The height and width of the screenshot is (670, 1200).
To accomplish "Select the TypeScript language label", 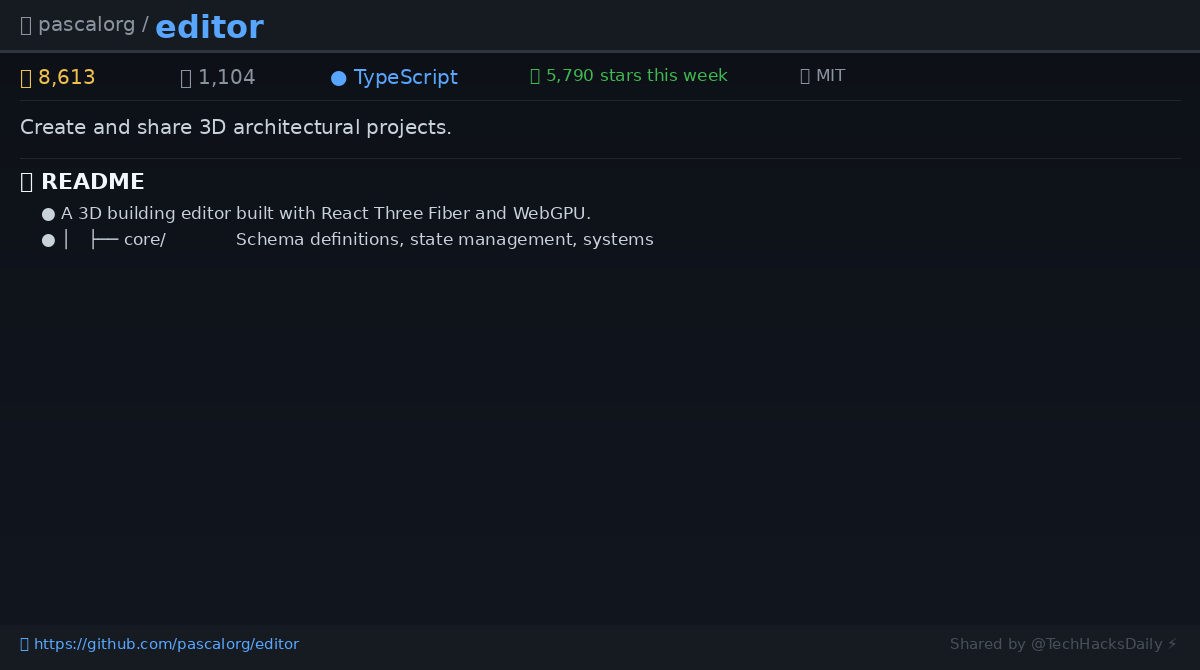I will pyautogui.click(x=405, y=77).
